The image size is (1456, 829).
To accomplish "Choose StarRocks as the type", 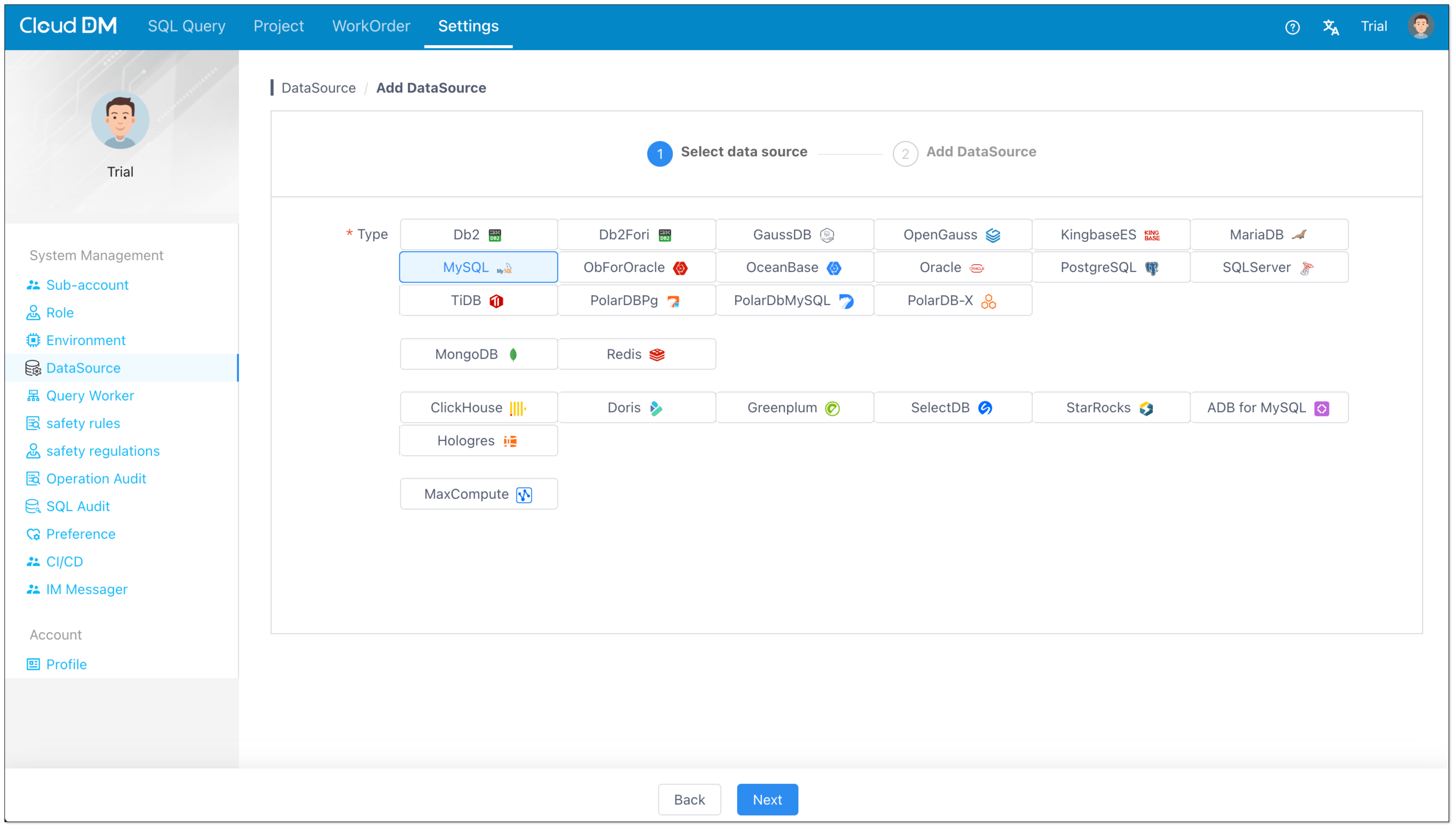I will click(1111, 408).
